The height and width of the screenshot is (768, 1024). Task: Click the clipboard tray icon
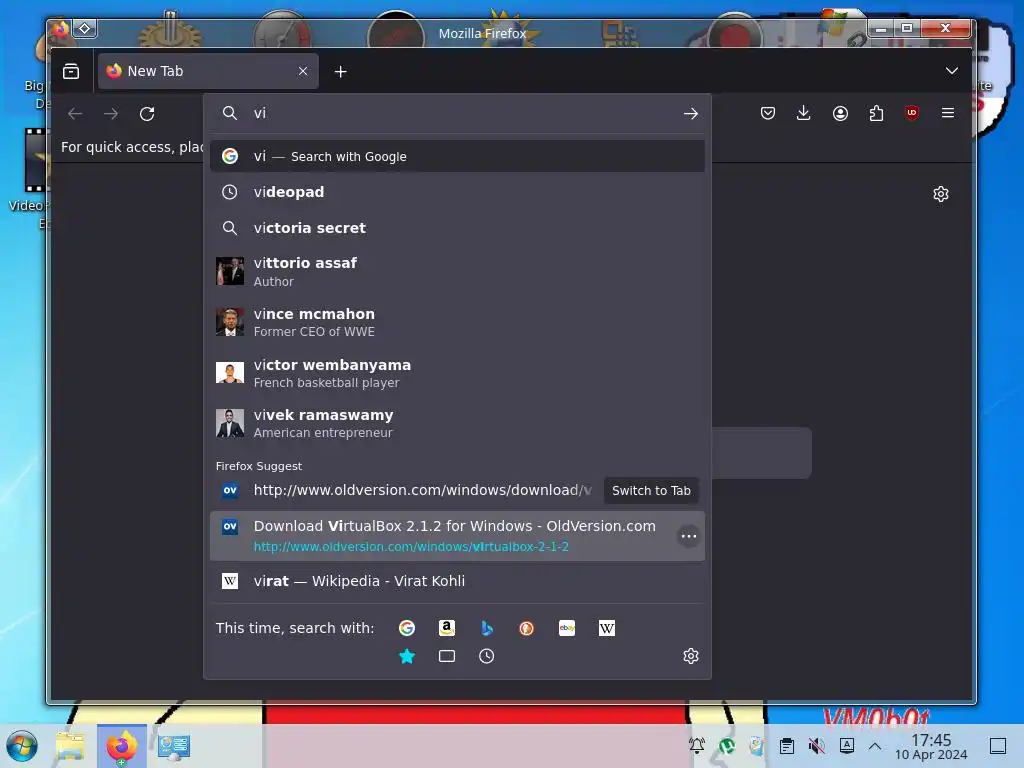click(787, 746)
